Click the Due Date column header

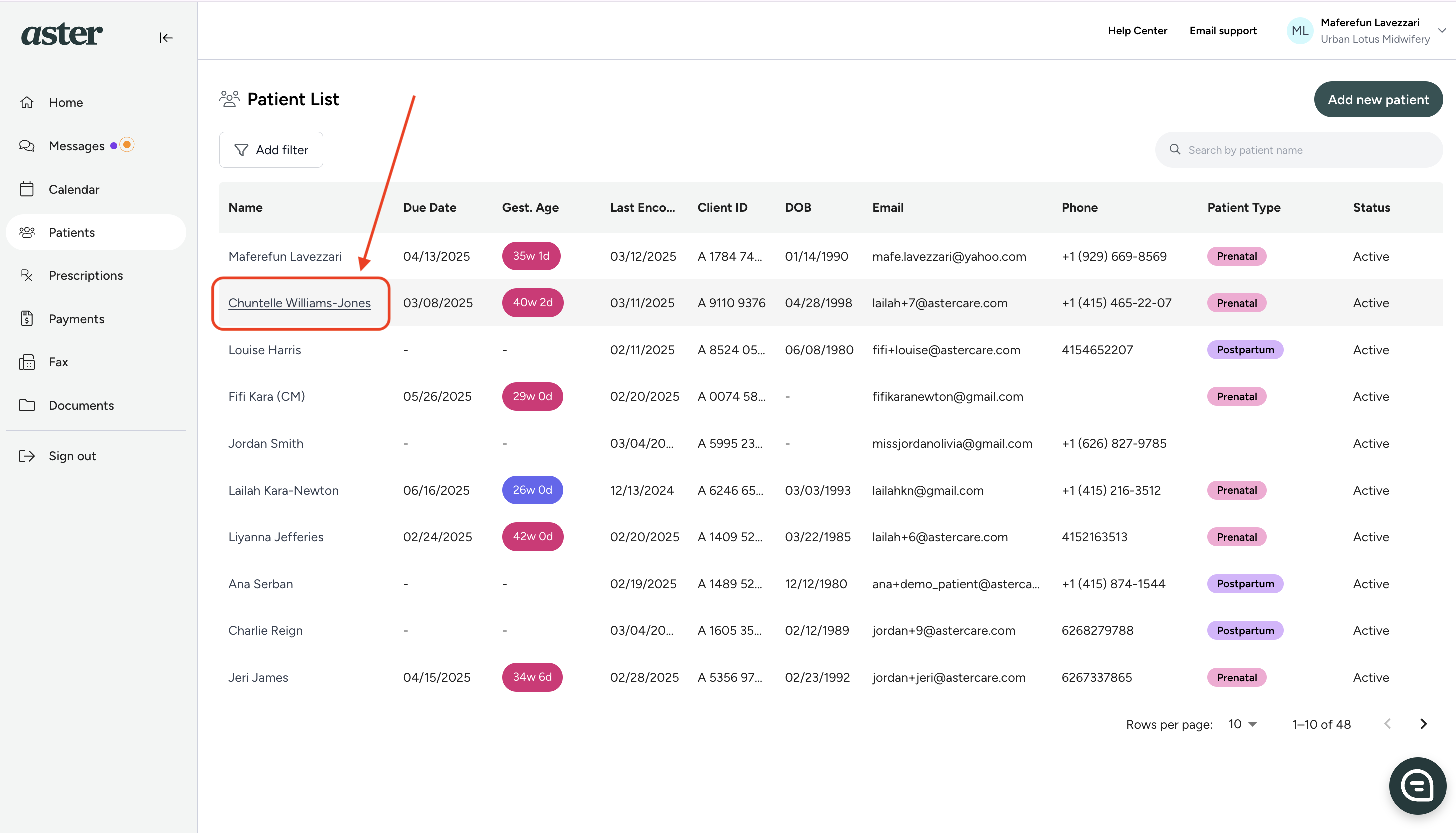tap(429, 207)
